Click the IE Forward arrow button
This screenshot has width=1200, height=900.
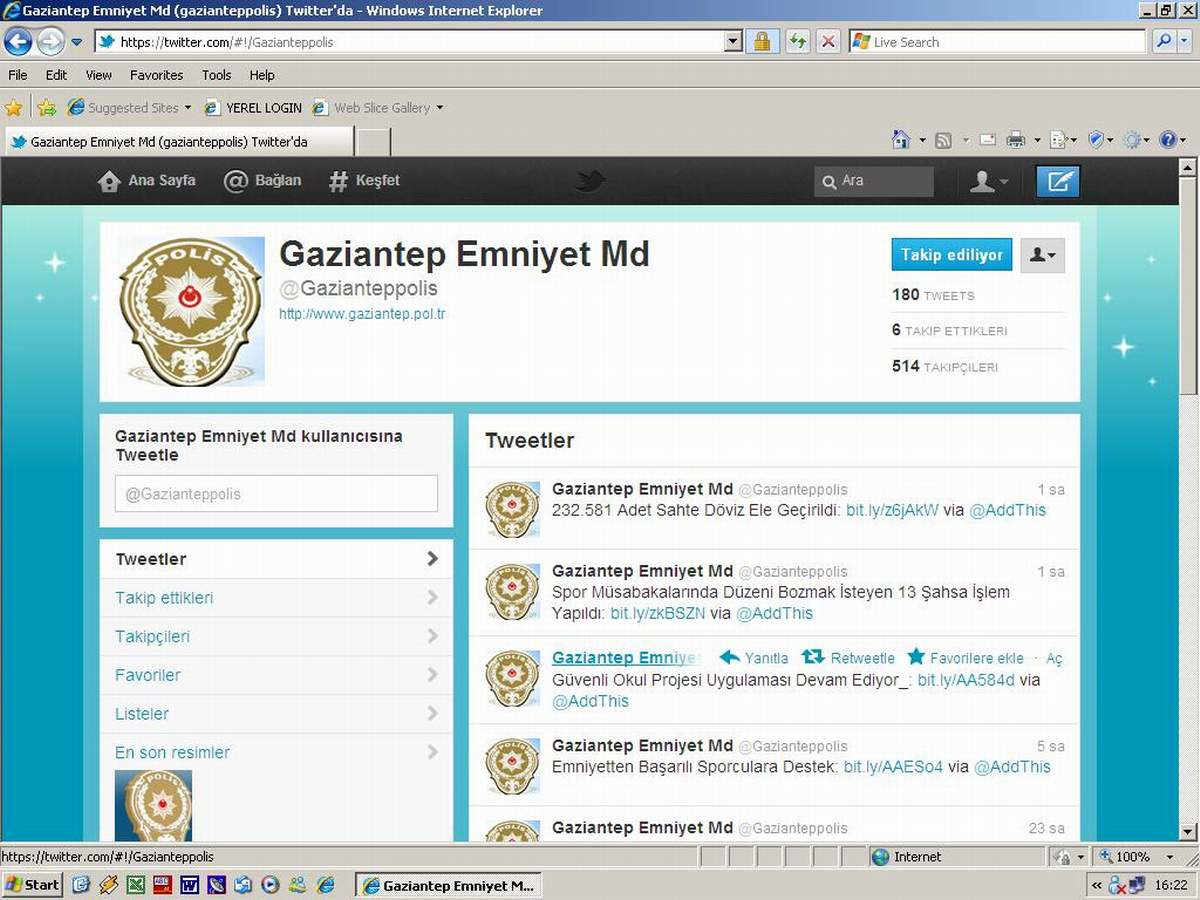pos(50,41)
